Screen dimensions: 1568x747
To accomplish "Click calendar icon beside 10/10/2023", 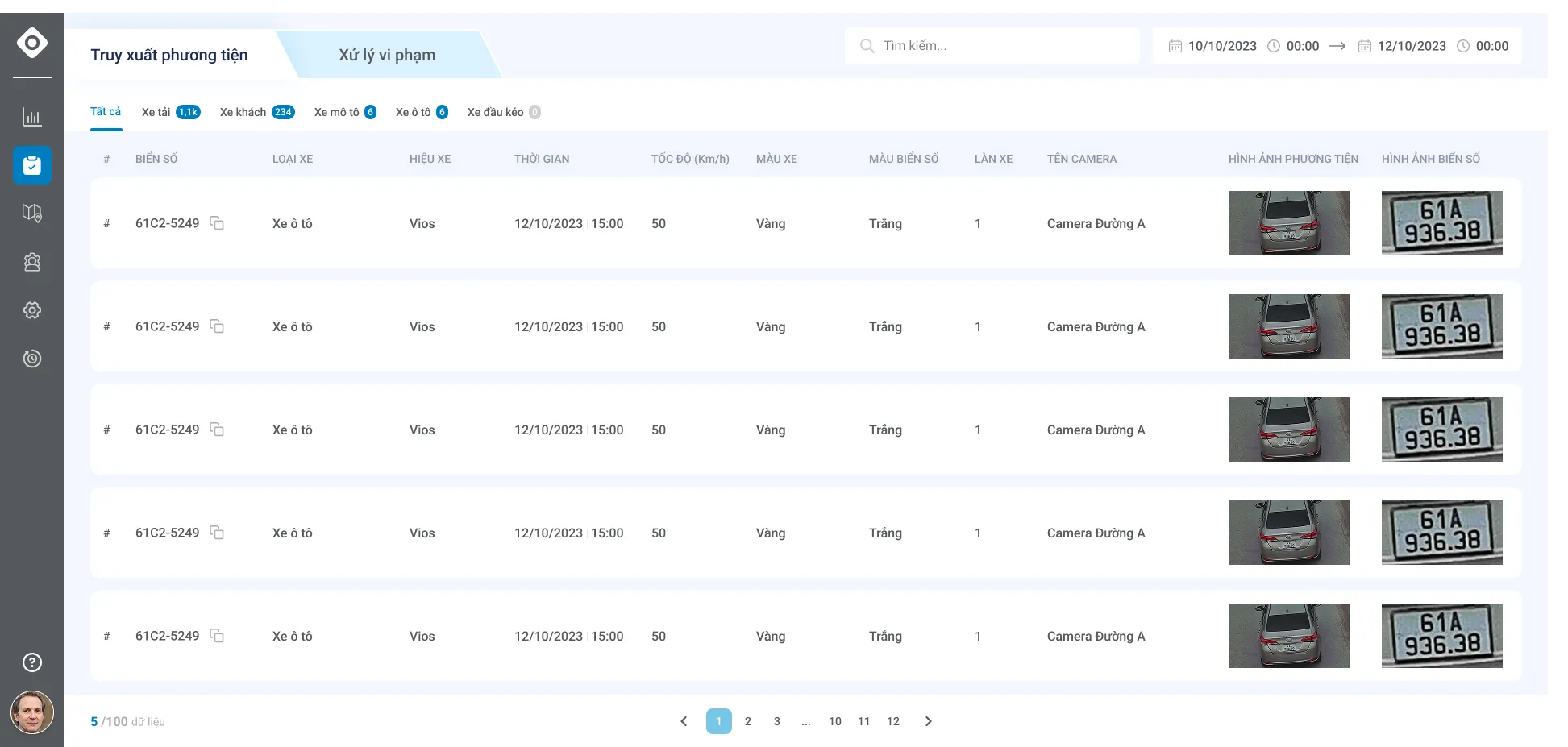I will point(1175,46).
